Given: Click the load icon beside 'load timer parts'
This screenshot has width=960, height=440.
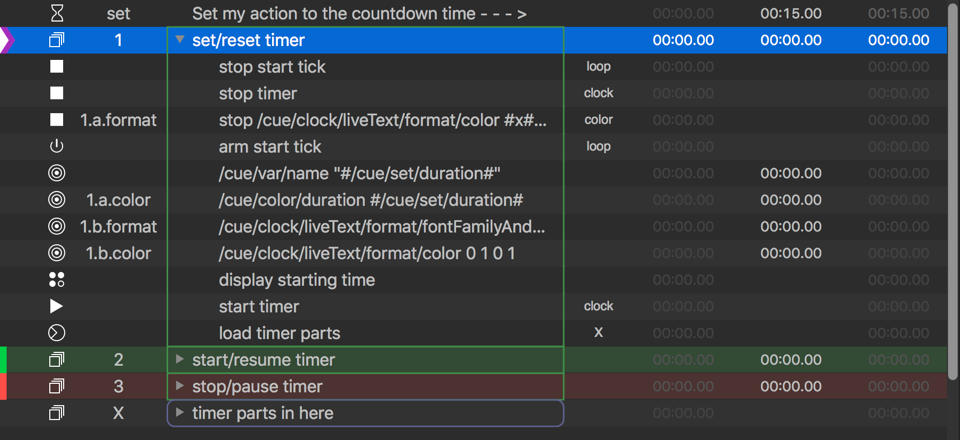Looking at the screenshot, I should coord(57,333).
